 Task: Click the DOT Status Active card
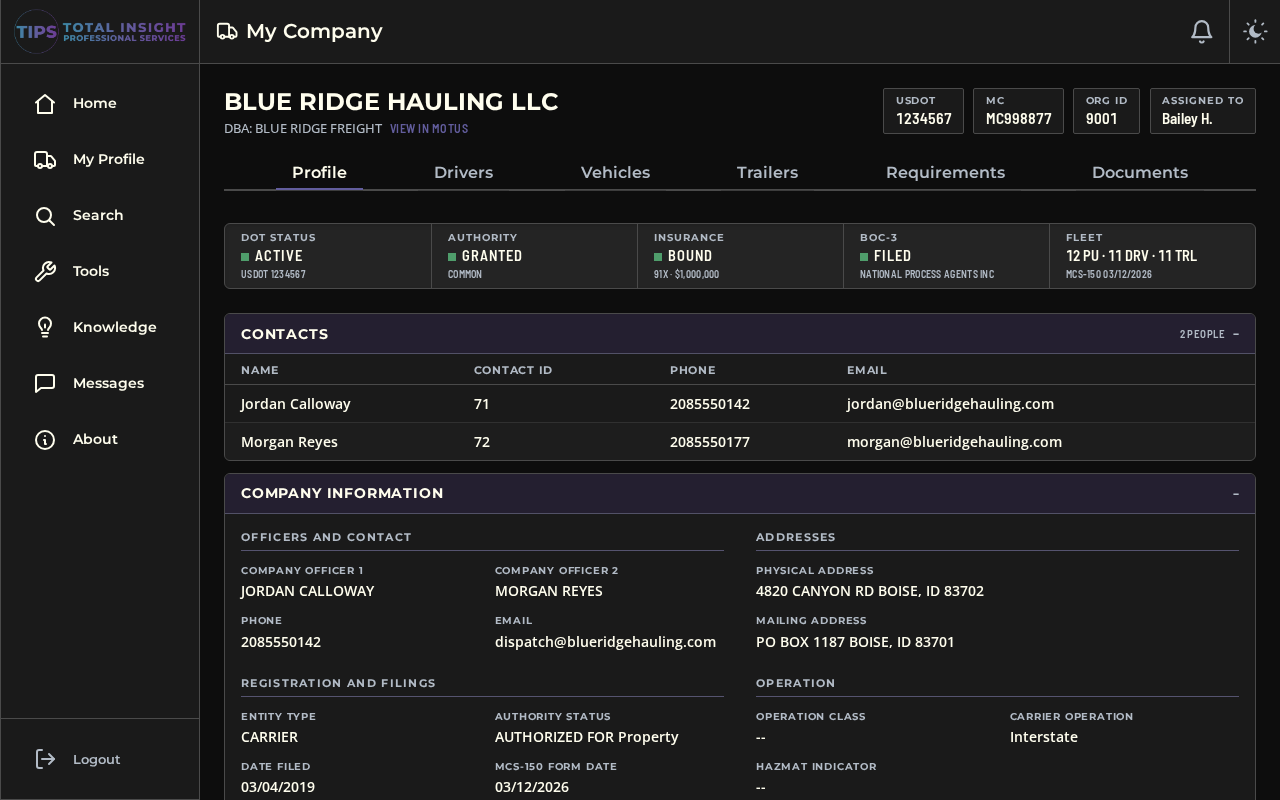328,256
